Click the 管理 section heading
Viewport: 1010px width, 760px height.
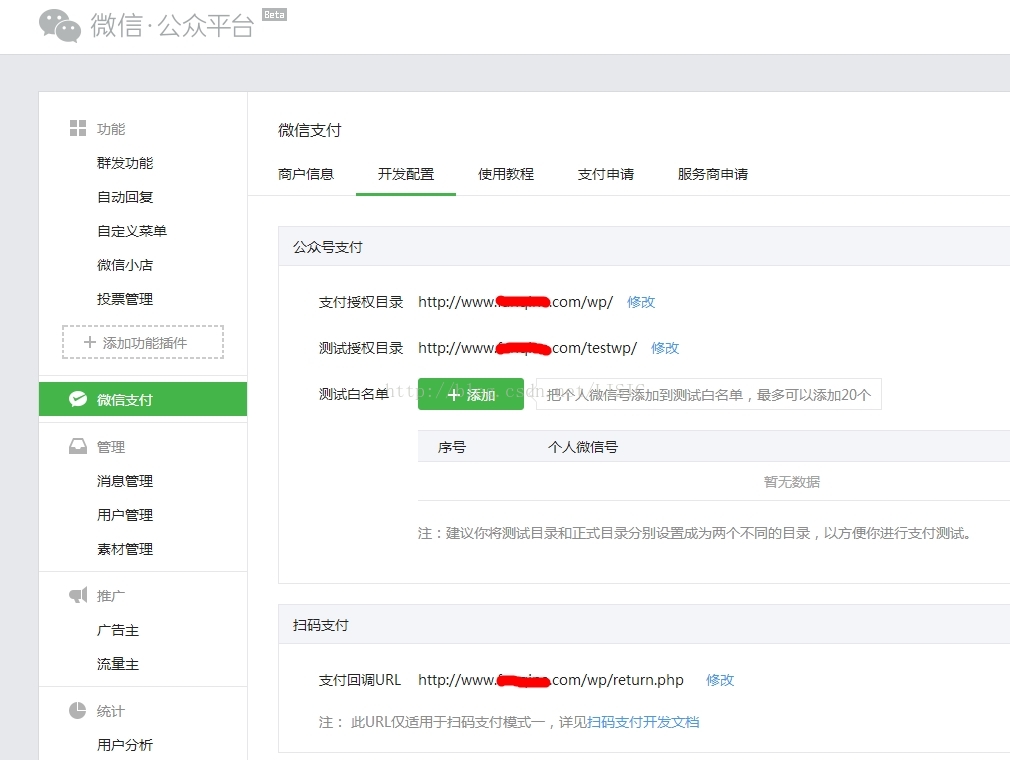point(111,447)
